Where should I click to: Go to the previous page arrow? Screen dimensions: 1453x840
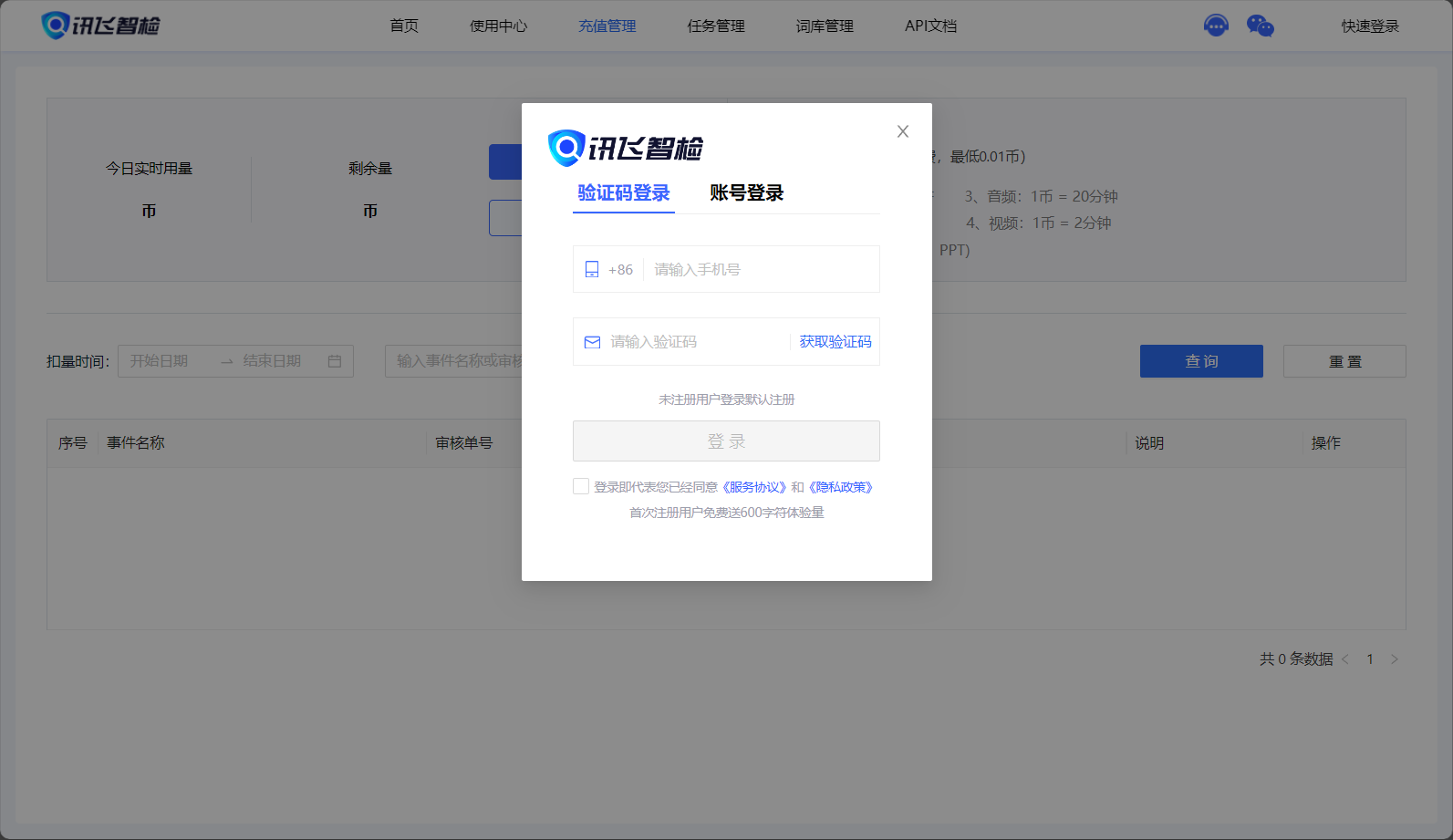(1345, 659)
